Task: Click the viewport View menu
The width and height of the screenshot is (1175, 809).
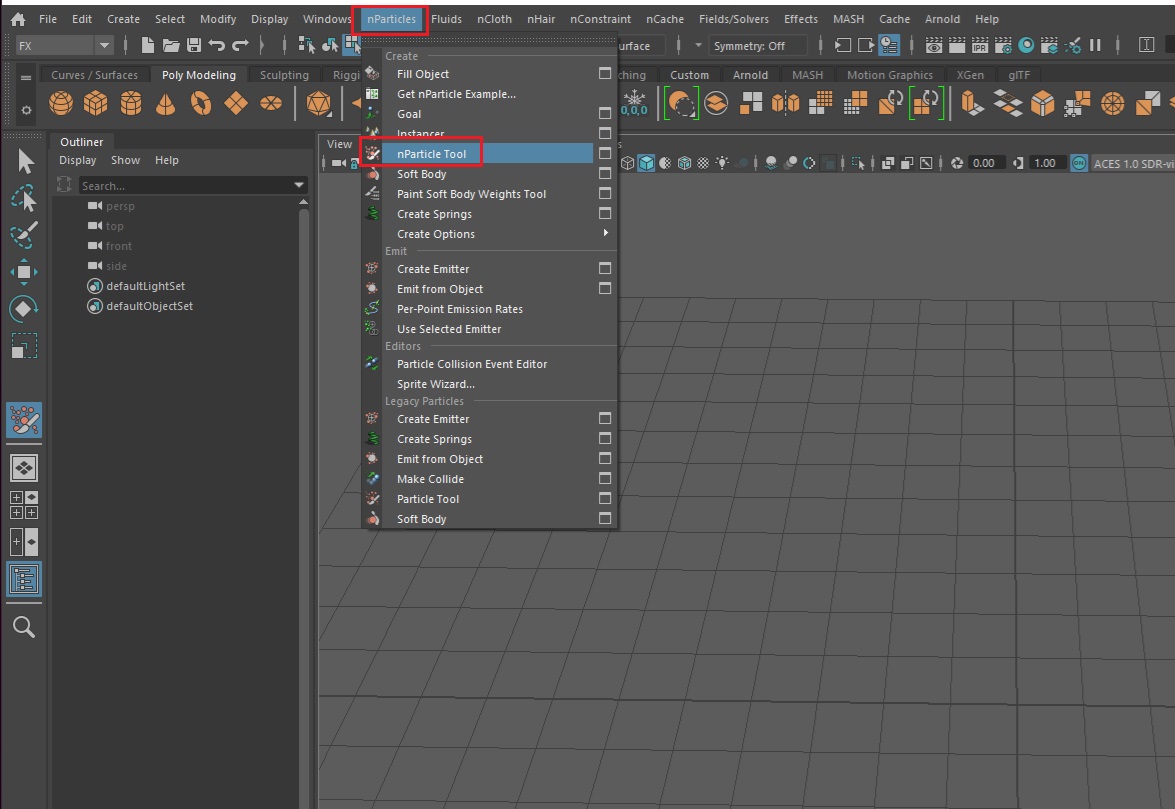Action: tap(339, 144)
